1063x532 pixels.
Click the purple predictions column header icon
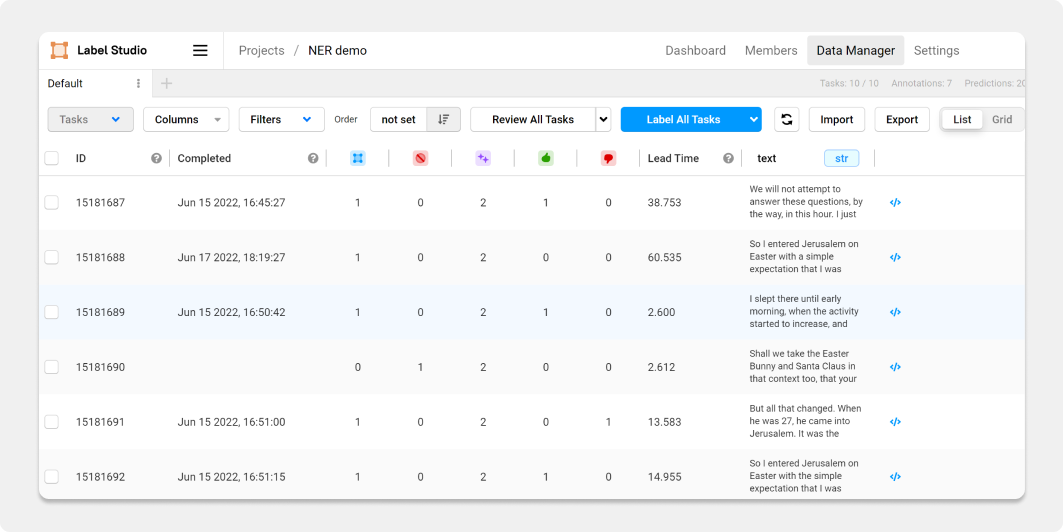tap(483, 158)
